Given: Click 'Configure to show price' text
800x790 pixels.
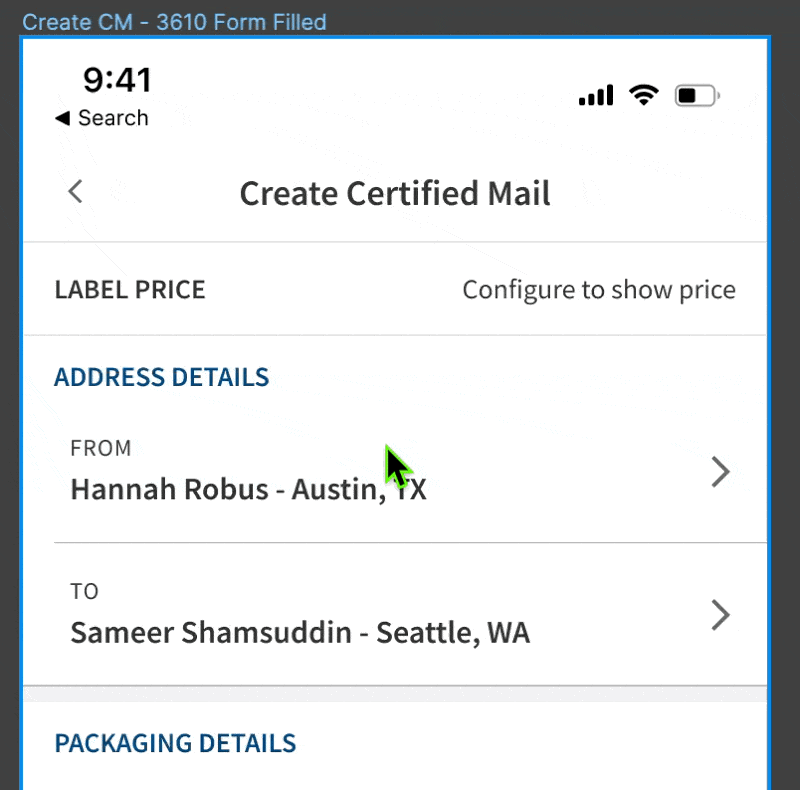Looking at the screenshot, I should (598, 290).
